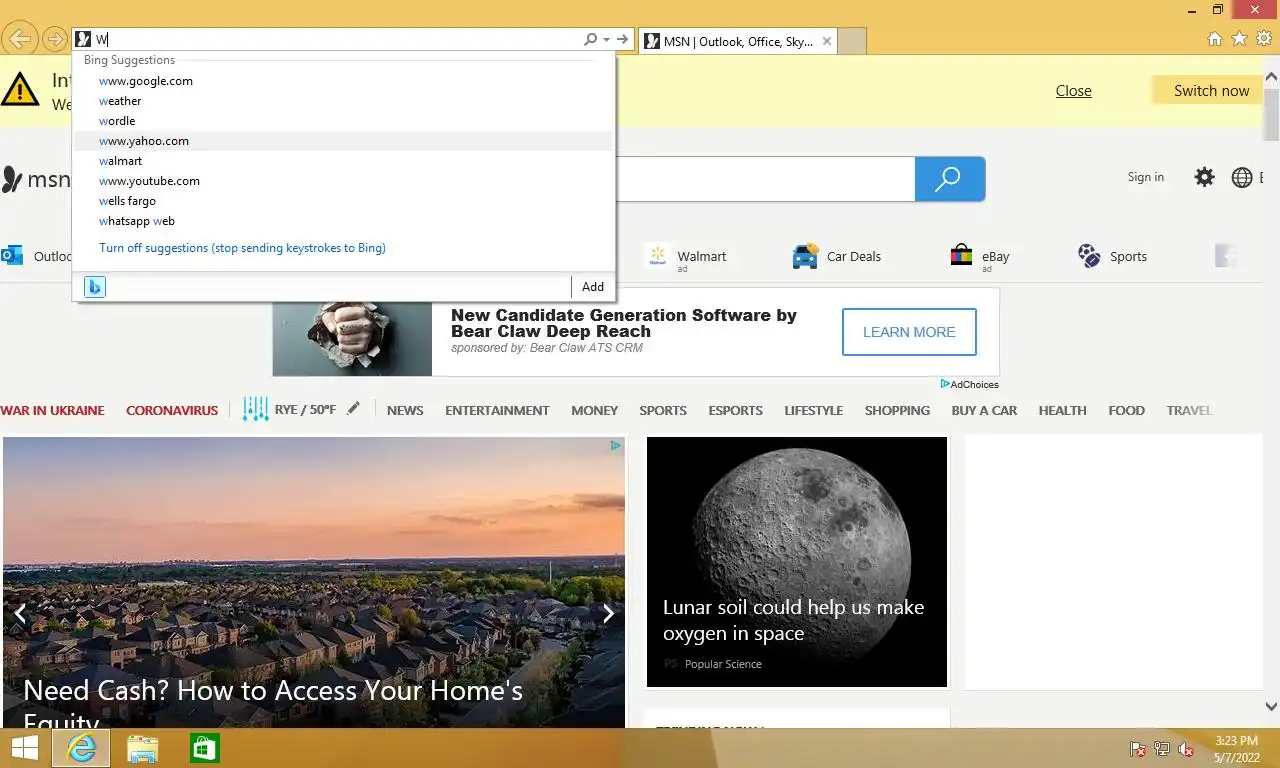This screenshot has width=1280, height=768.
Task: Click the address bar search magnifier icon
Action: [x=590, y=40]
